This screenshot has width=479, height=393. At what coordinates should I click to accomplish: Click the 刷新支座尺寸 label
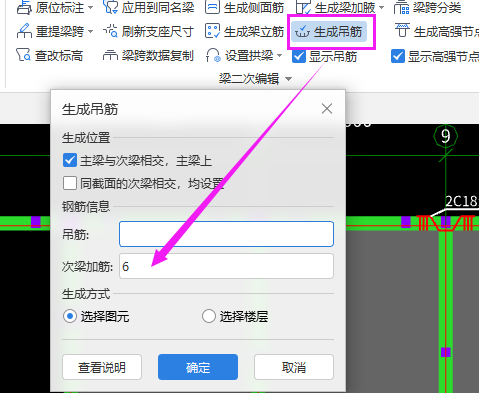click(158, 32)
